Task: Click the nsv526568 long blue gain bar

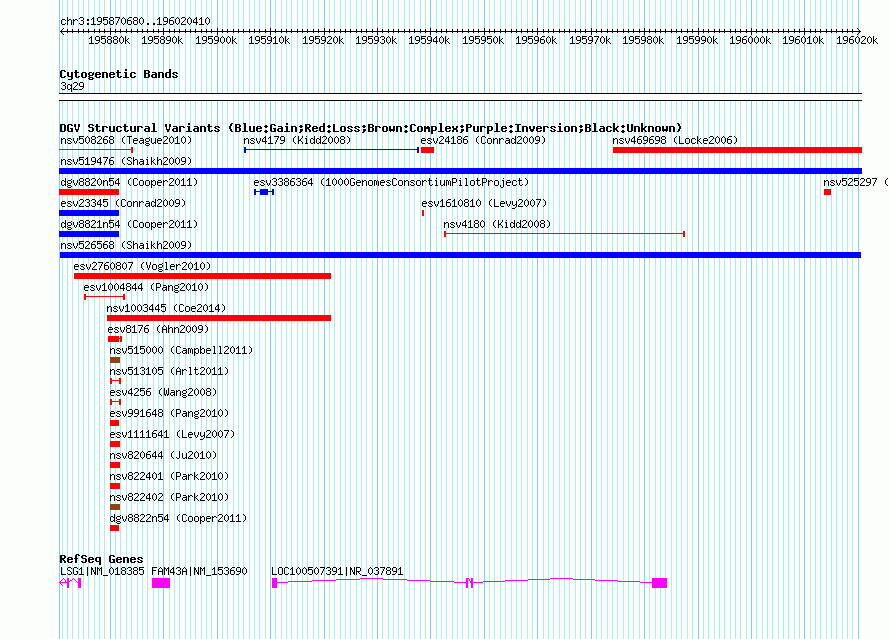Action: [x=460, y=255]
